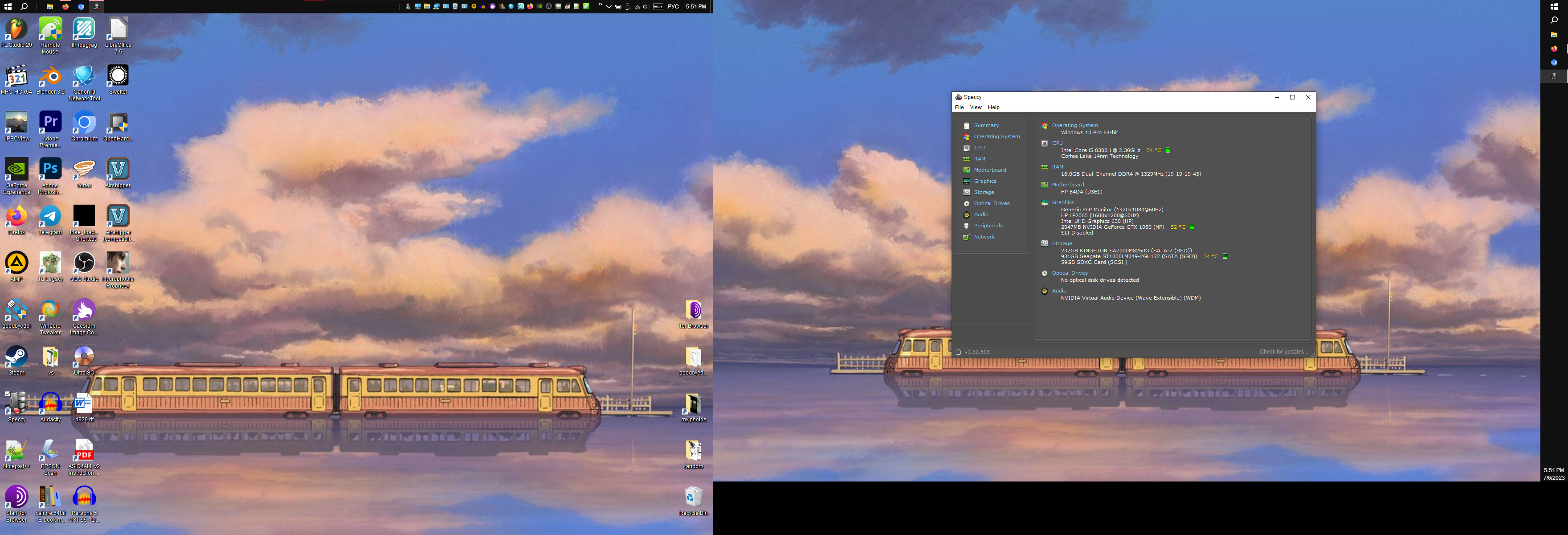Click the Operating System heading in the summary
The width and height of the screenshot is (1568, 535).
[x=1074, y=126]
